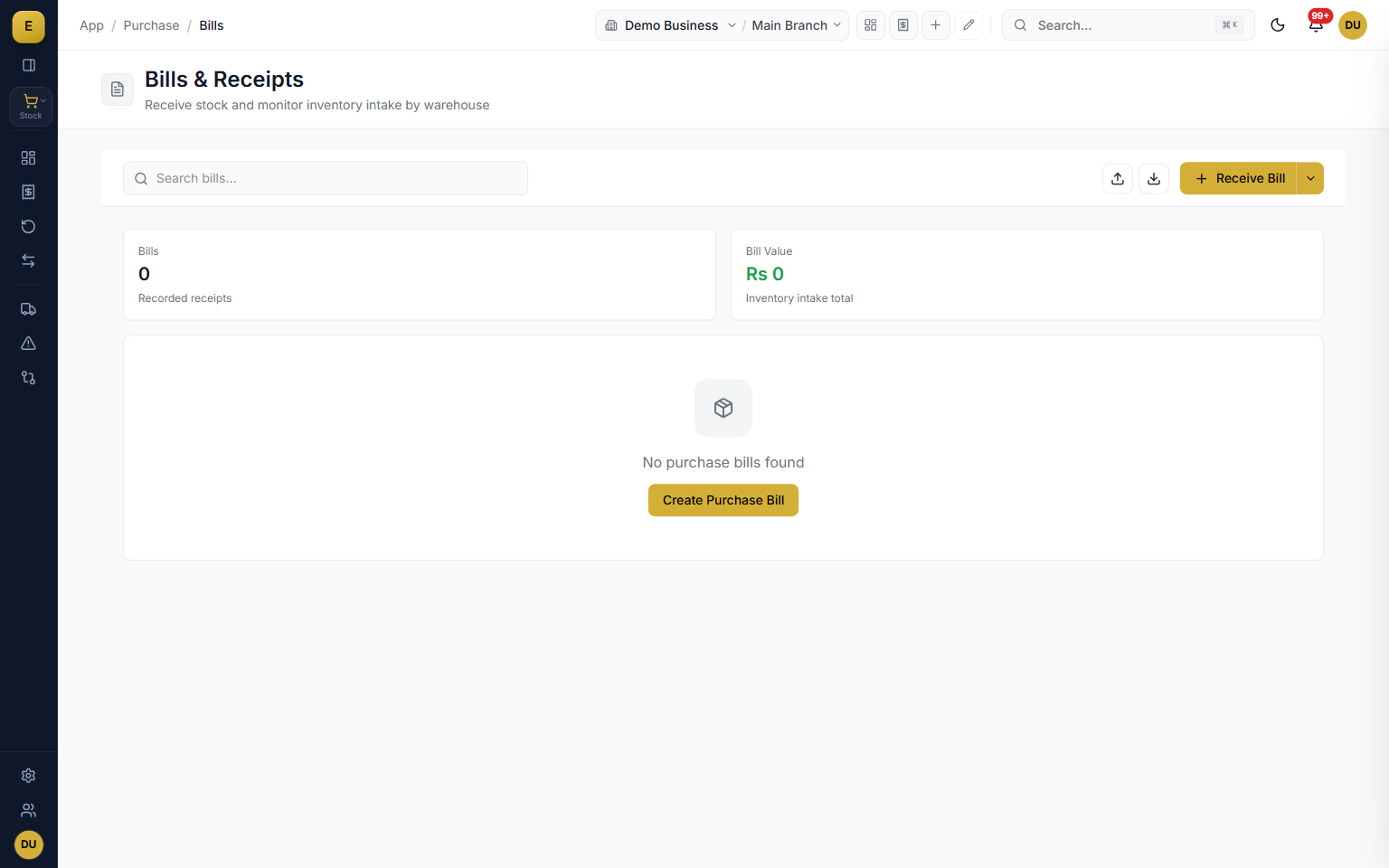This screenshot has width=1389, height=868.
Task: Click the 'Inventory intake total' label
Action: (x=799, y=298)
